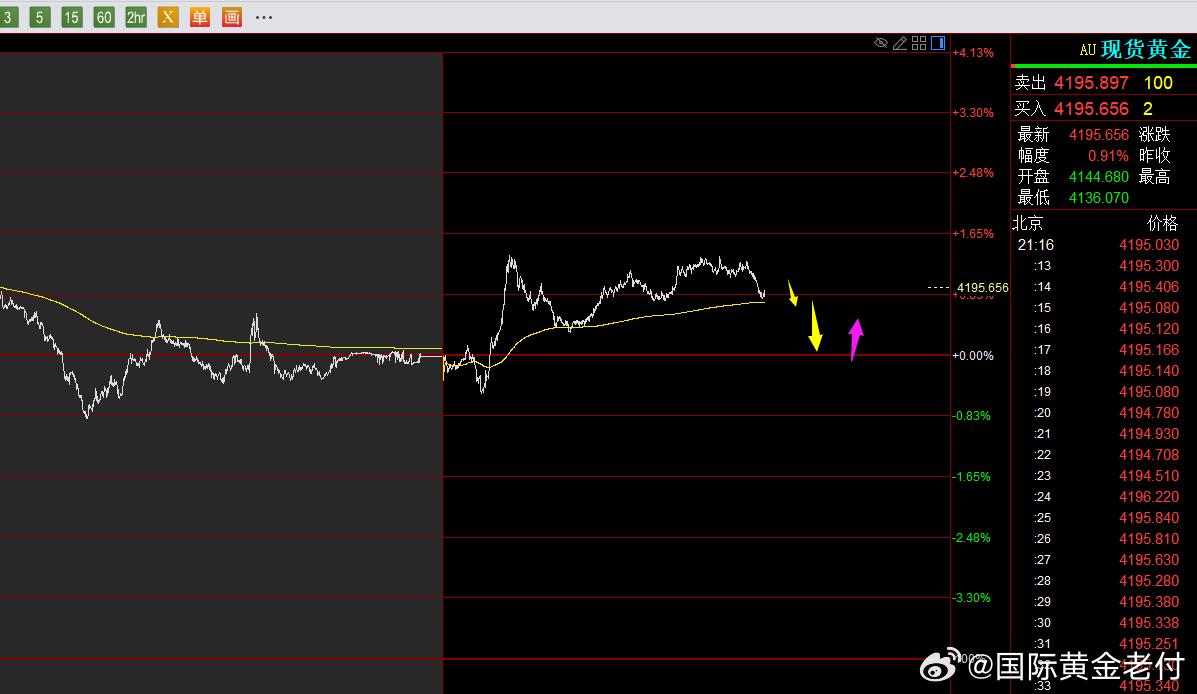
Task: Click the 卖出 sell price 4195.897
Action: (x=1092, y=83)
